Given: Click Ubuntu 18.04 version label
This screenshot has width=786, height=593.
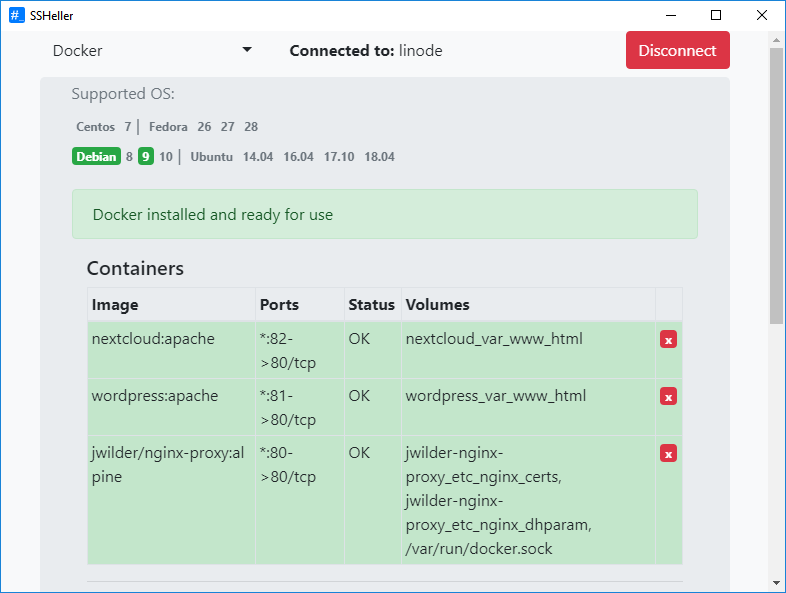Looking at the screenshot, I should (379, 157).
